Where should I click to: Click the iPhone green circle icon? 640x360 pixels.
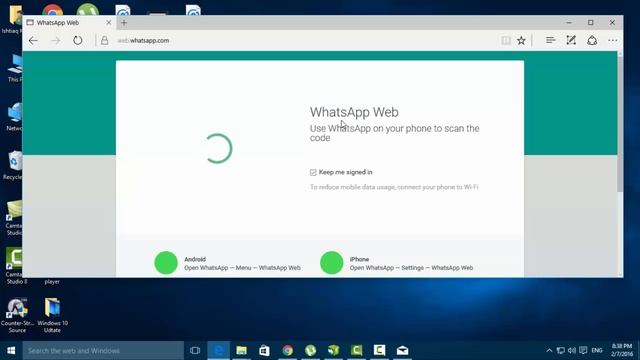pos(332,263)
